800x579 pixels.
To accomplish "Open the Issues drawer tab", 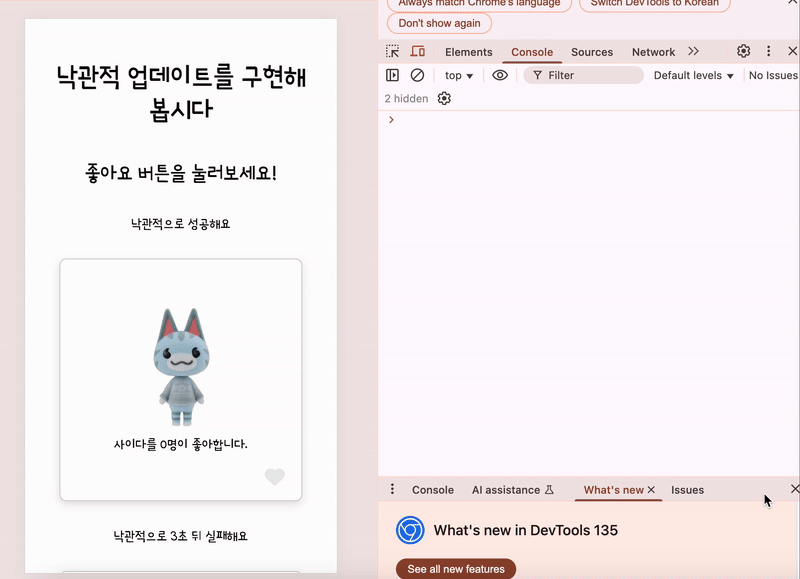I will click(687, 490).
